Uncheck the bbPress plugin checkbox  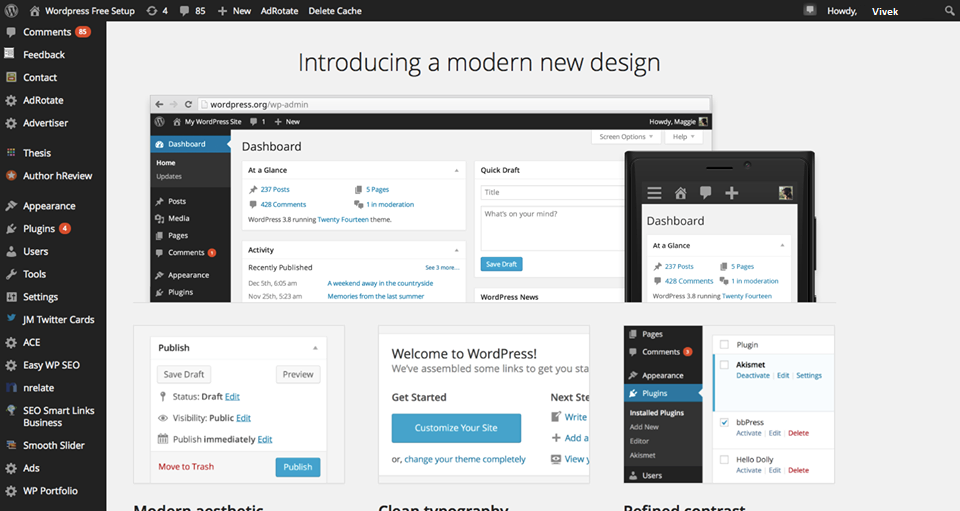(x=724, y=422)
